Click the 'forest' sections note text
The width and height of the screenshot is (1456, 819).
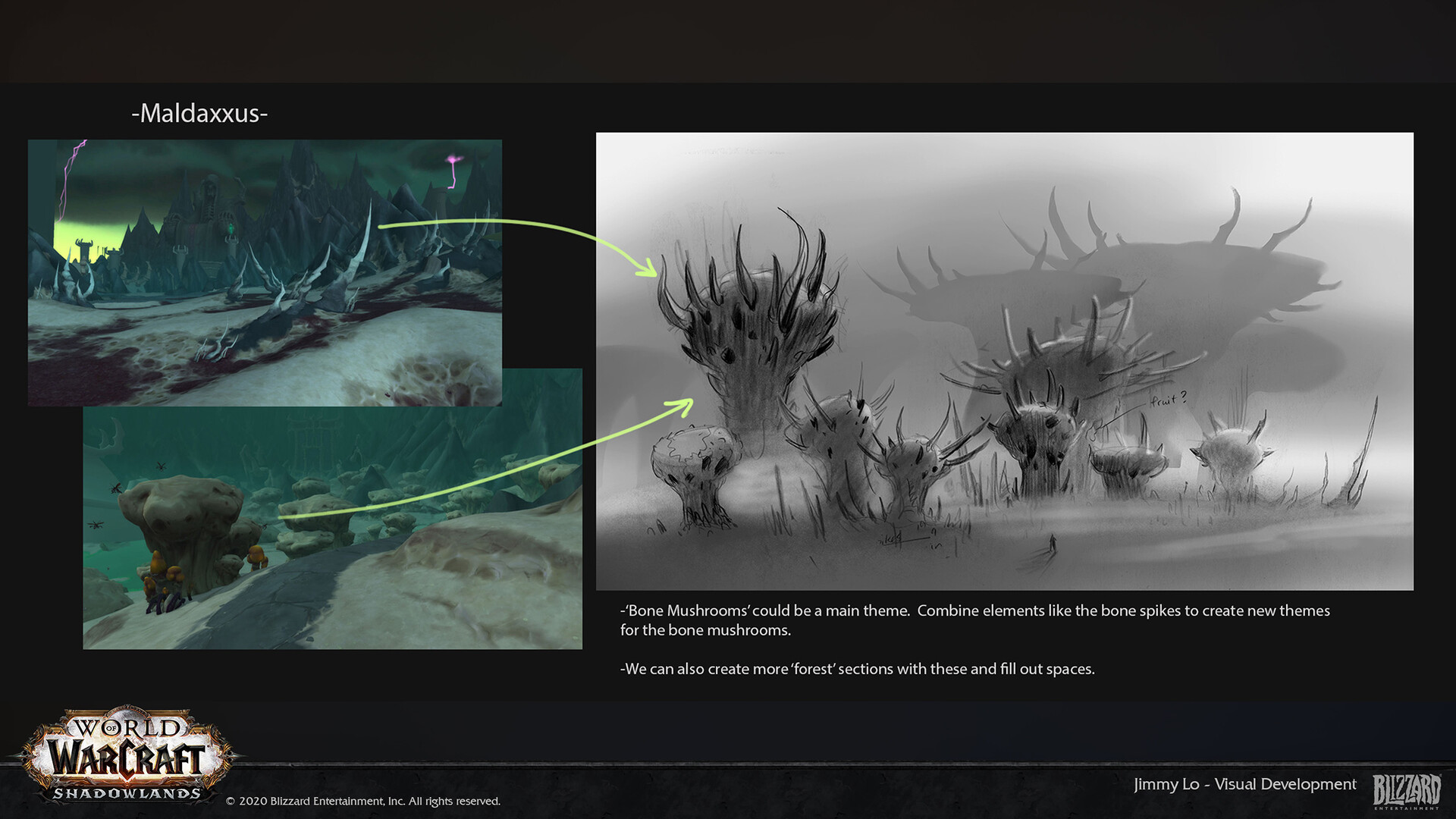point(857,669)
